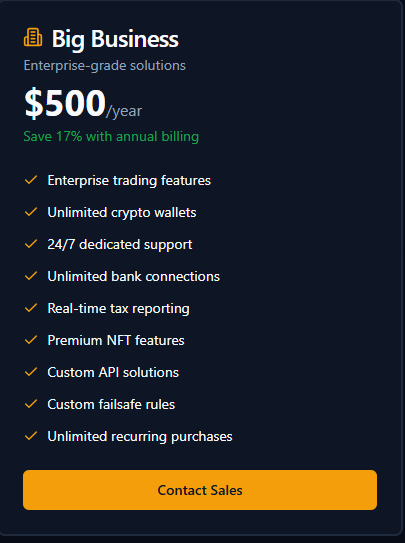Image resolution: width=405 pixels, height=543 pixels.
Task: Click the green Save 17% annual billing text
Action: pyautogui.click(x=111, y=136)
